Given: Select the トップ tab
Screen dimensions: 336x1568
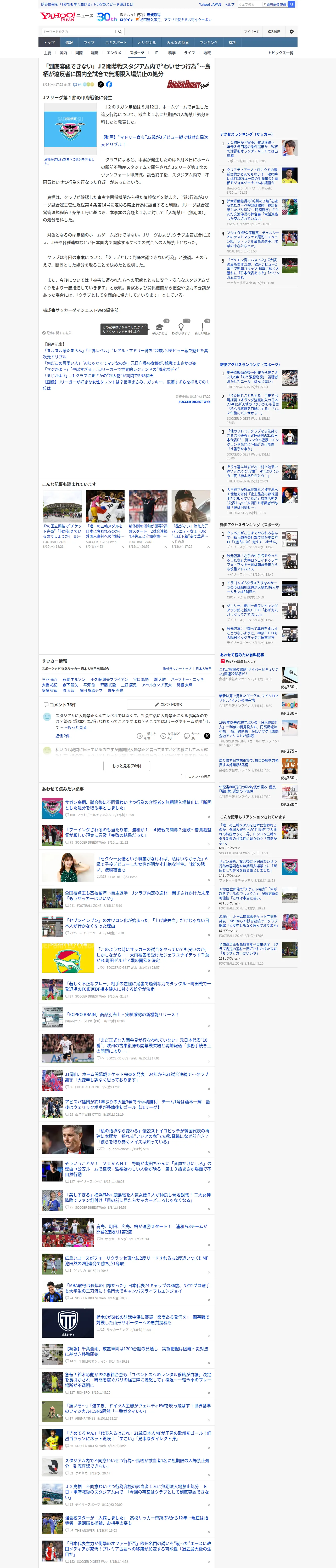Looking at the screenshot, I should click(49, 43).
